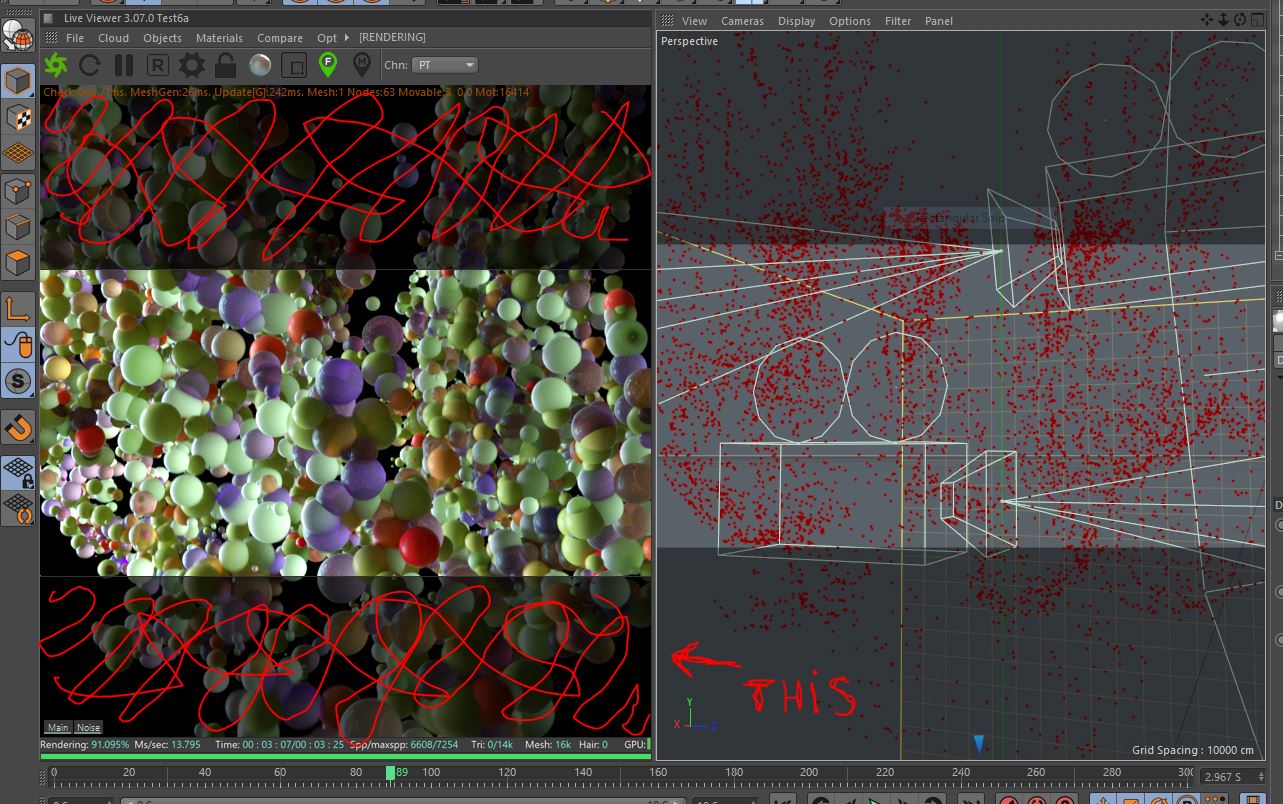Image resolution: width=1283 pixels, height=804 pixels.
Task: Click the viewport rotate camera icon
Action: [x=1240, y=20]
